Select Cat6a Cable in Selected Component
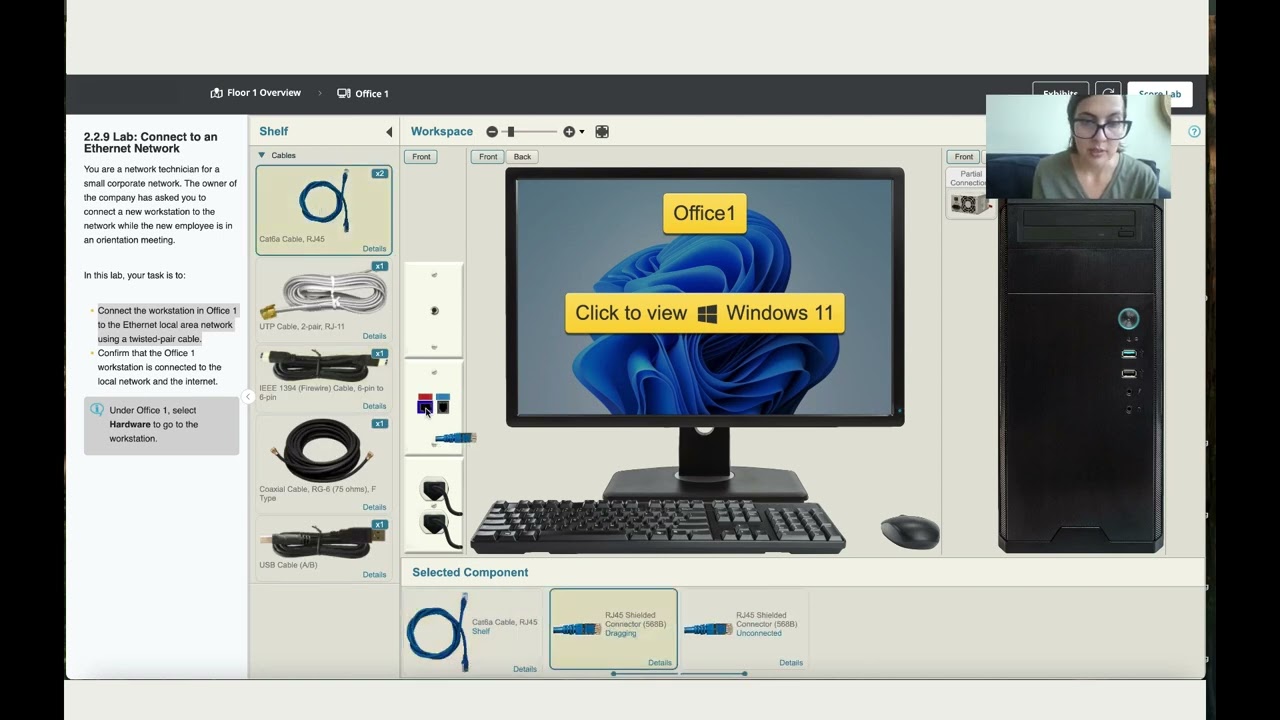The height and width of the screenshot is (720, 1280). click(471, 631)
